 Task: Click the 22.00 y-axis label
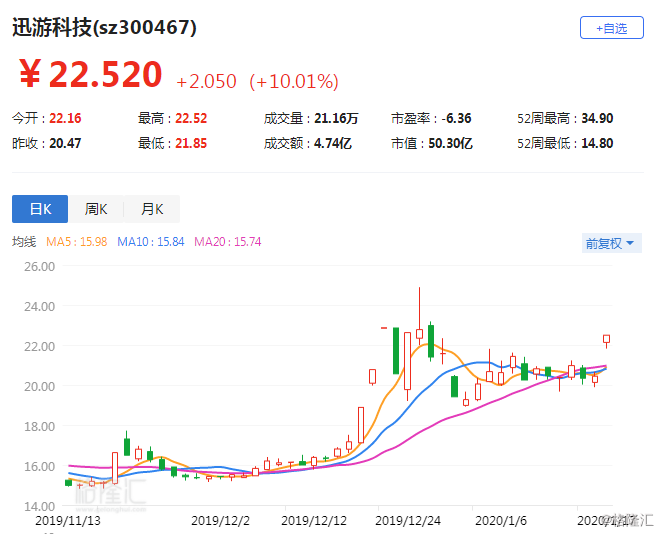[39, 346]
